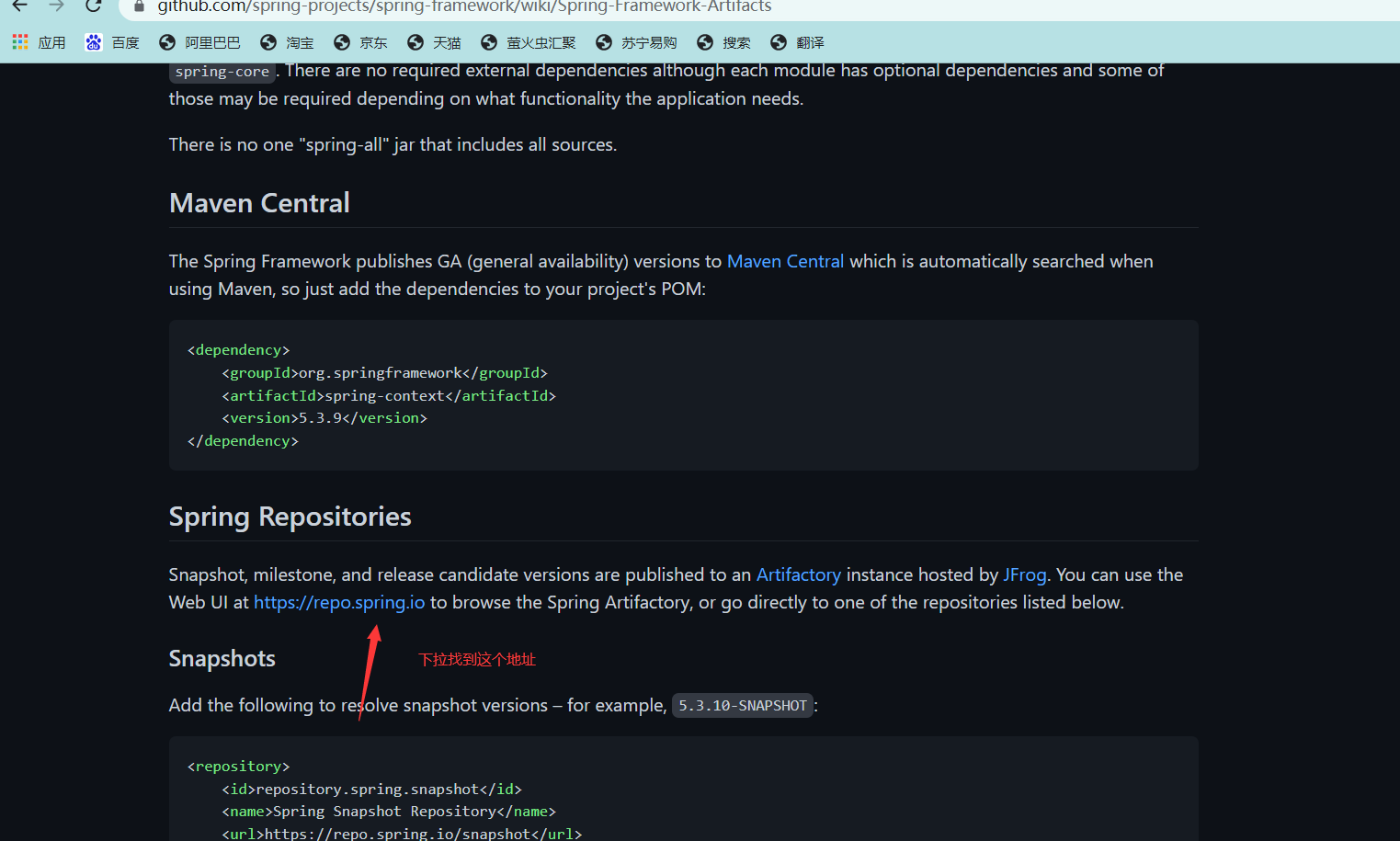Viewport: 1400px width, 841px height.
Task: Open the 天猫 bookmark
Action: pyautogui.click(x=434, y=42)
